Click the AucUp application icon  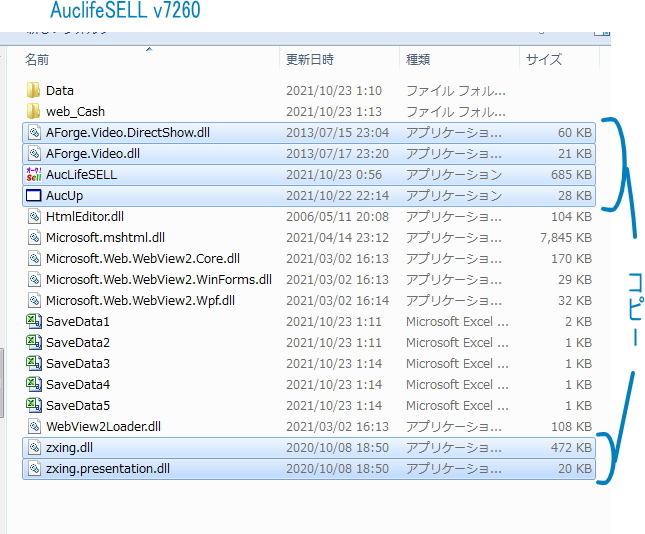pos(34,195)
